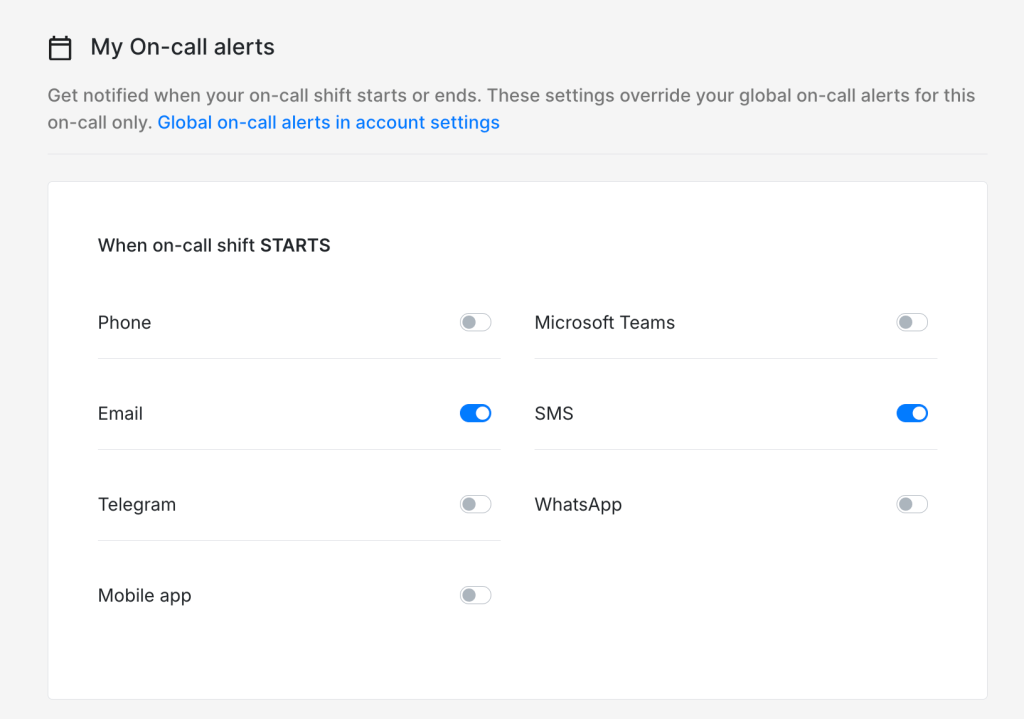Viewport: 1024px width, 719px height.
Task: Click the WhatsApp label text
Action: point(578,504)
